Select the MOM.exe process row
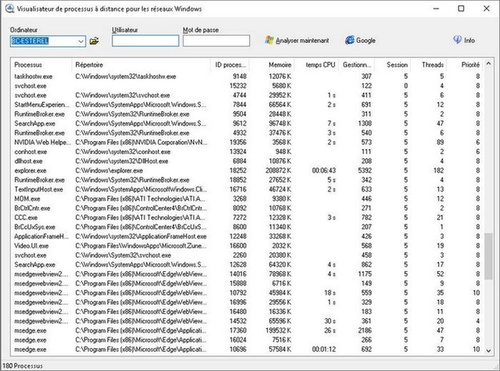The image size is (500, 371). 248,199
